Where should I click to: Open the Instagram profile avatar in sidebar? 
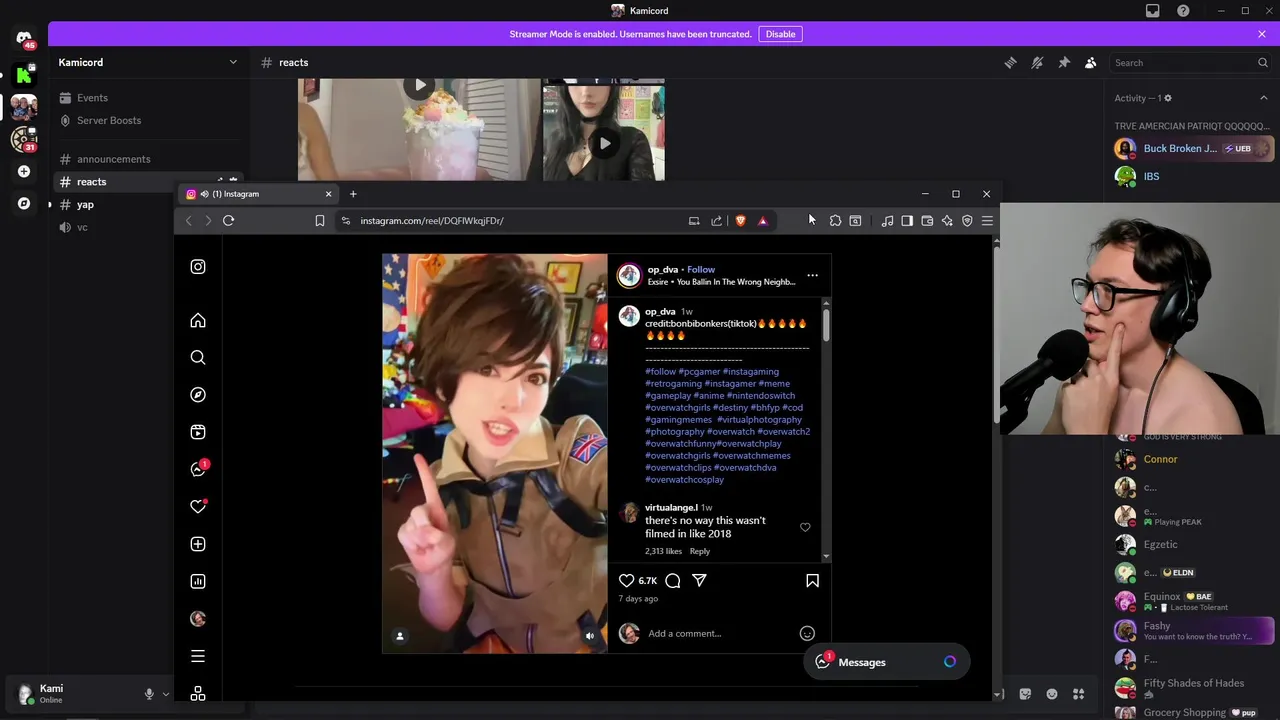click(x=198, y=619)
